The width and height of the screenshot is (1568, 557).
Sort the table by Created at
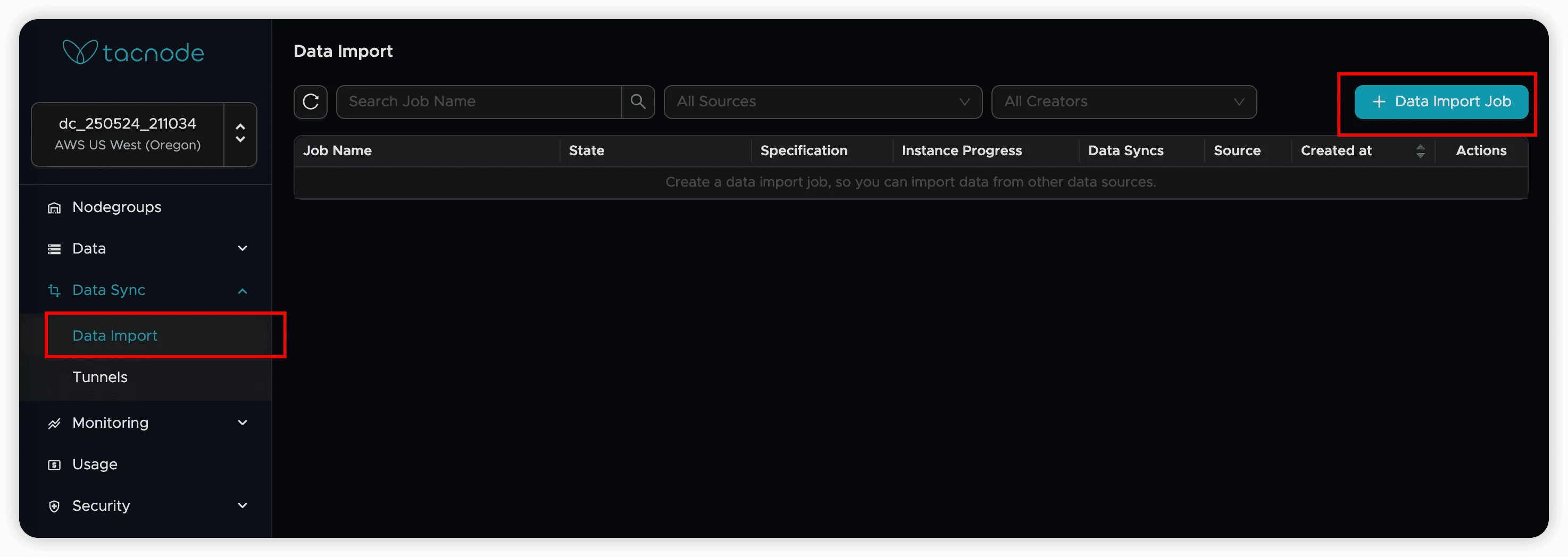1420,151
